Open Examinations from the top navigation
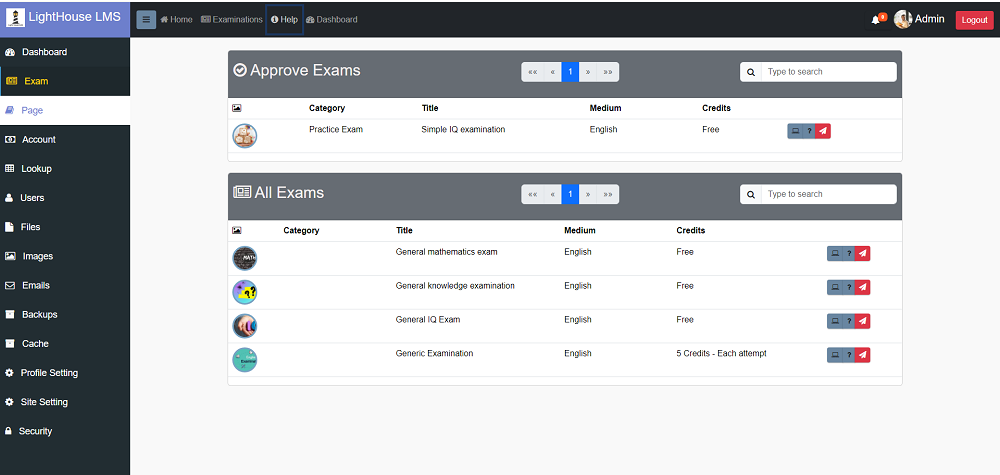The height and width of the screenshot is (475, 1000). (x=231, y=19)
